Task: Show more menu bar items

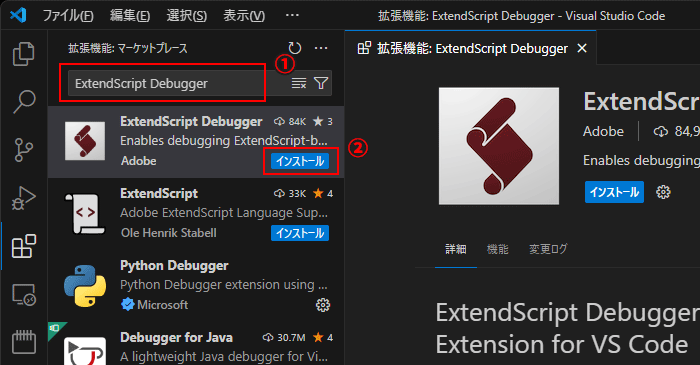Action: 292,15
